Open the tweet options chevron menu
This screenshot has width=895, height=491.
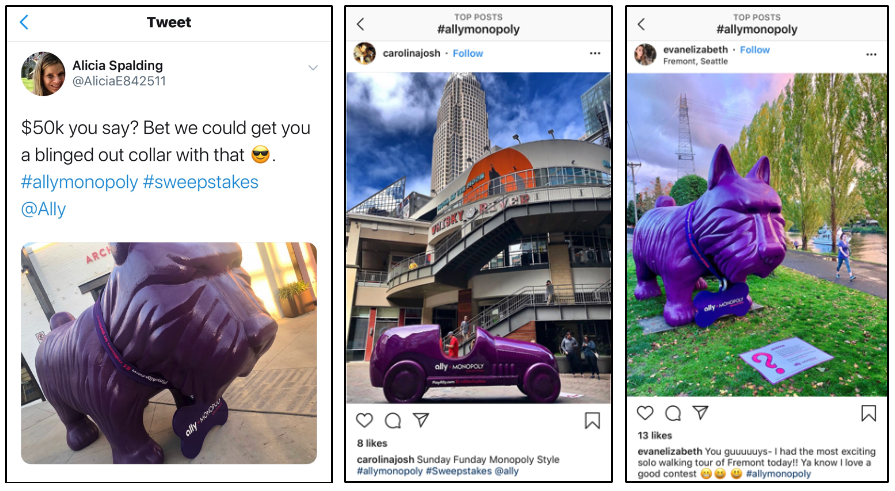click(313, 67)
